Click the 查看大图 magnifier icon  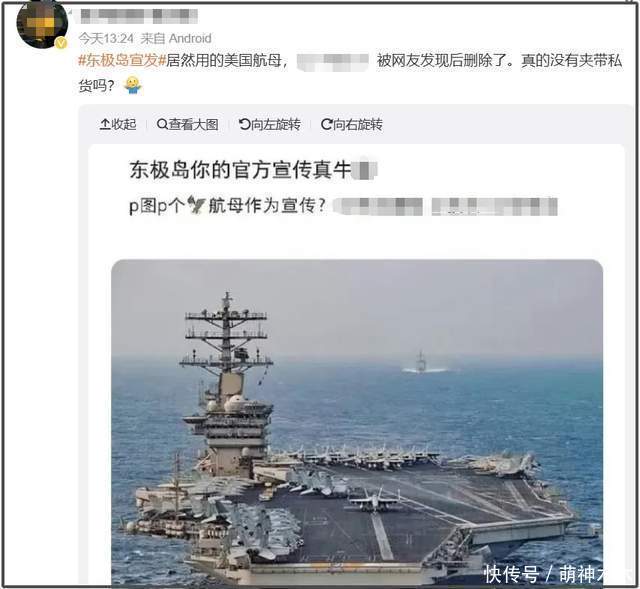click(x=162, y=124)
